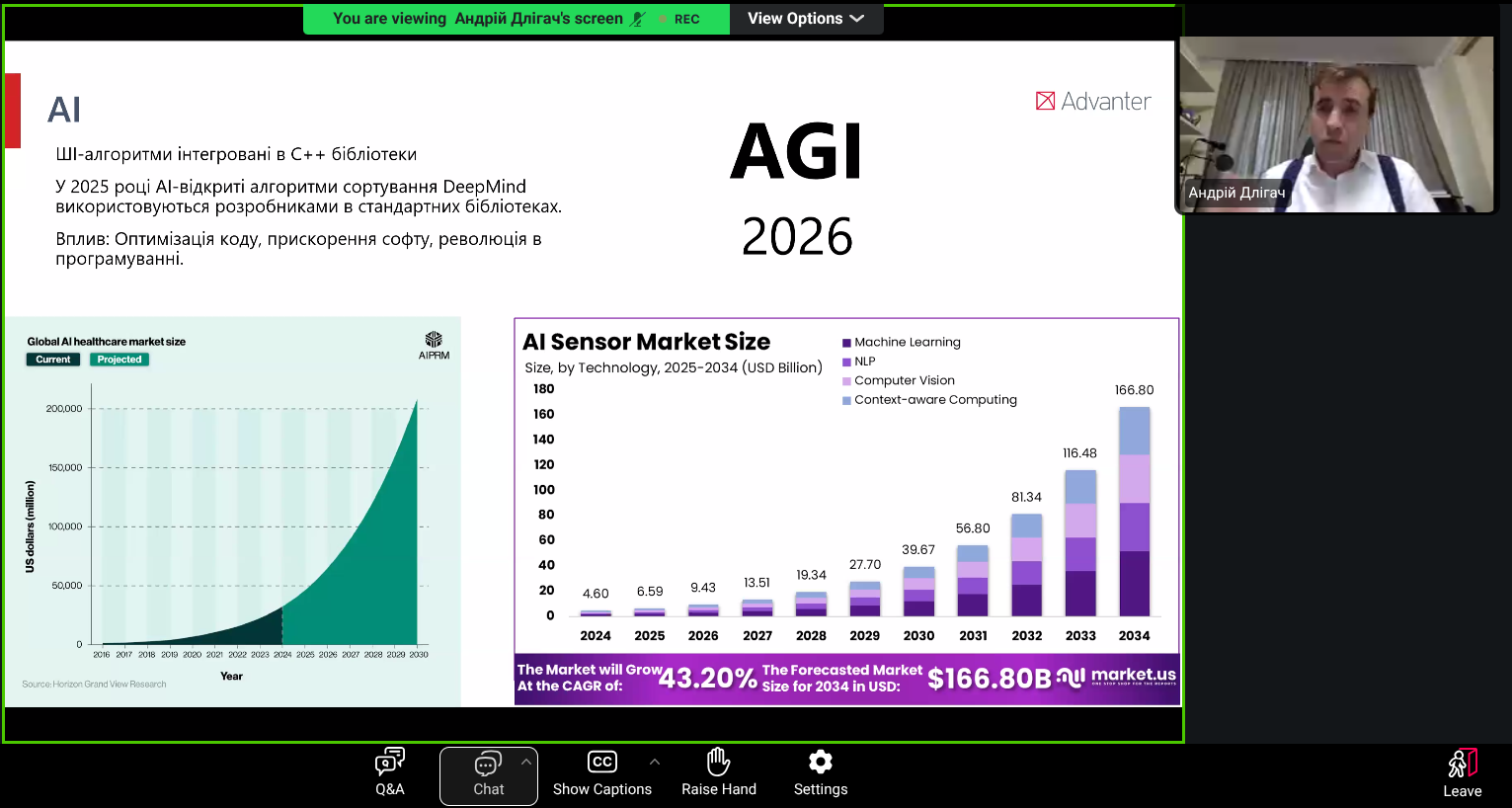Leave the webinar using the Leave icon
1512x808 pixels.
(x=1462, y=773)
